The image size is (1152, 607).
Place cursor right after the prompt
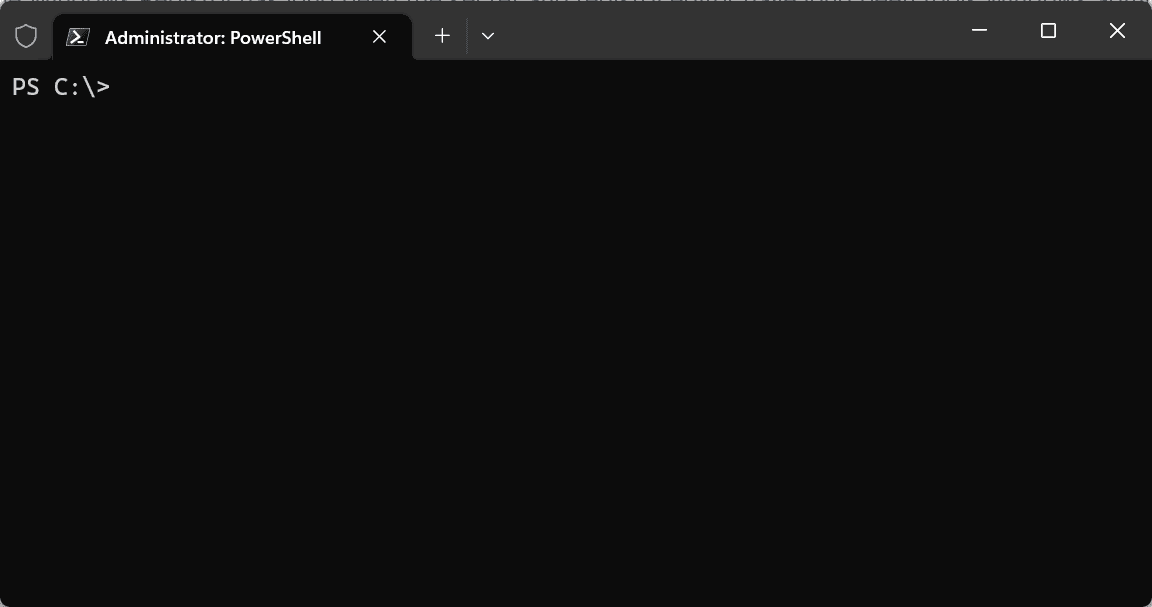tap(120, 88)
